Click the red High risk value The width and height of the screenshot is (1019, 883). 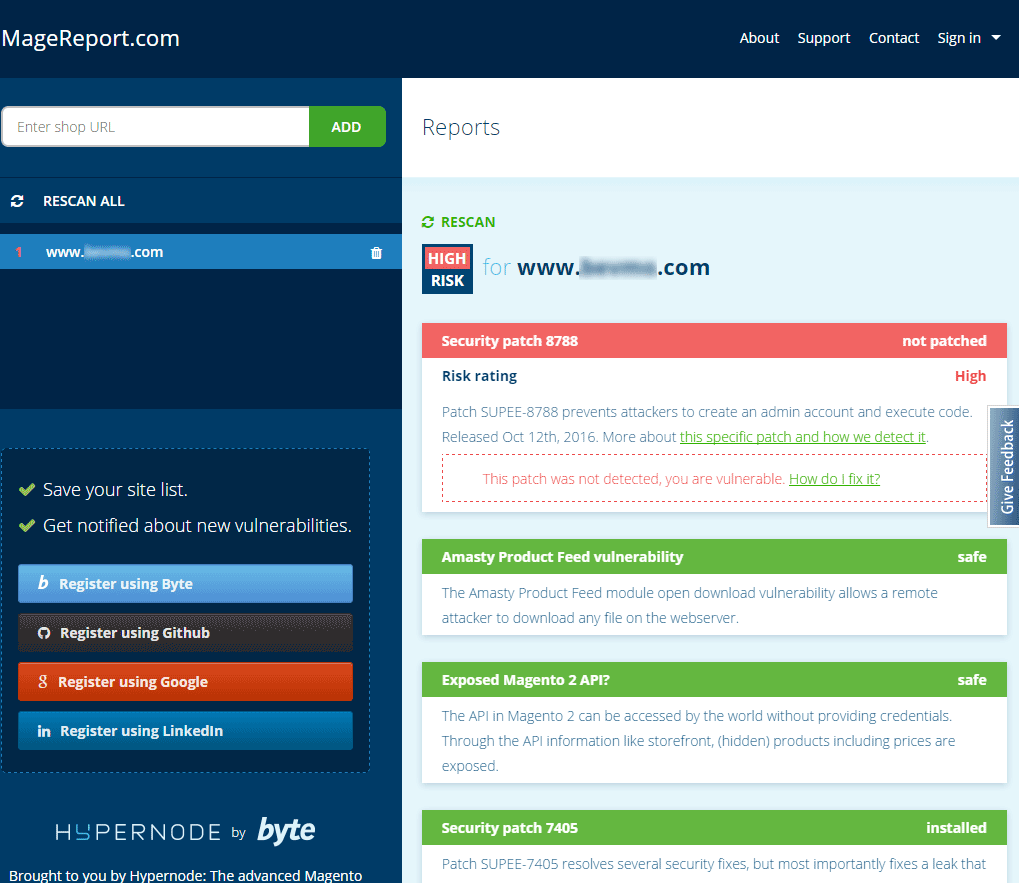coord(970,376)
